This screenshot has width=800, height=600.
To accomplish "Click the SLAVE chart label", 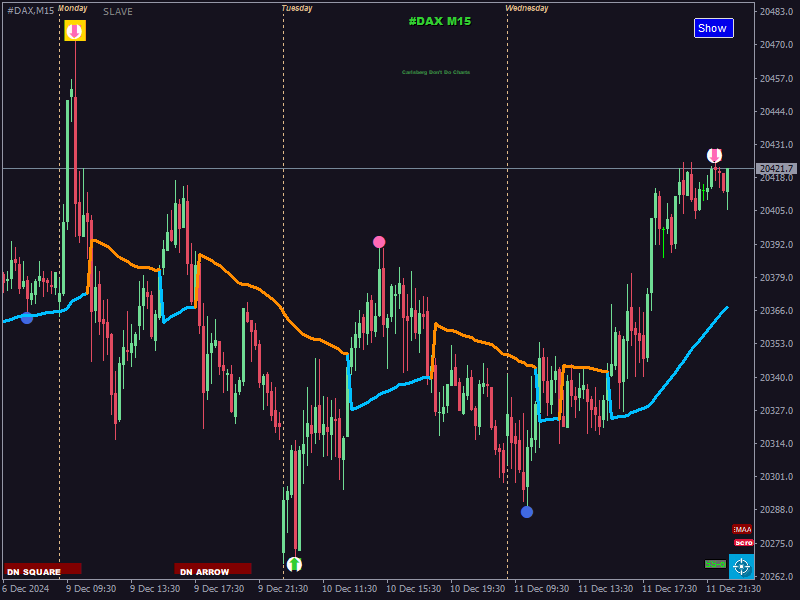I will click(118, 12).
